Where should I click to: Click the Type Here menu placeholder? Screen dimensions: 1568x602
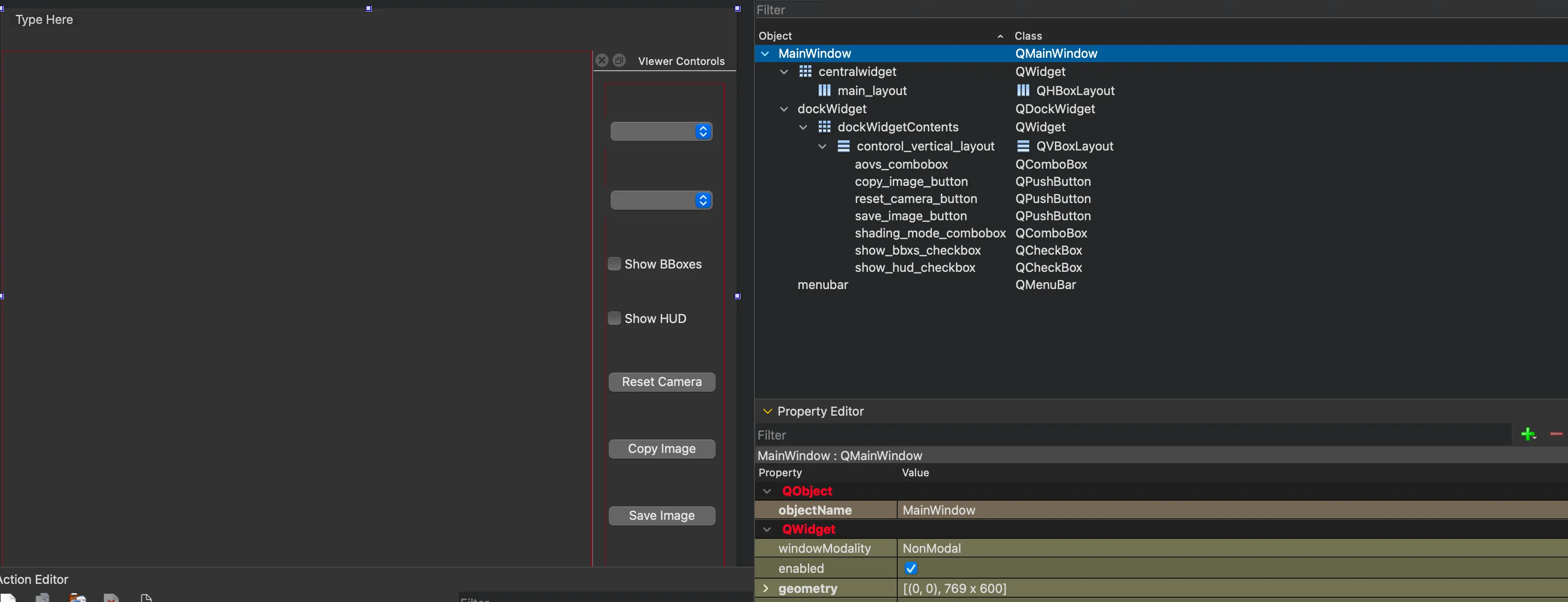44,20
